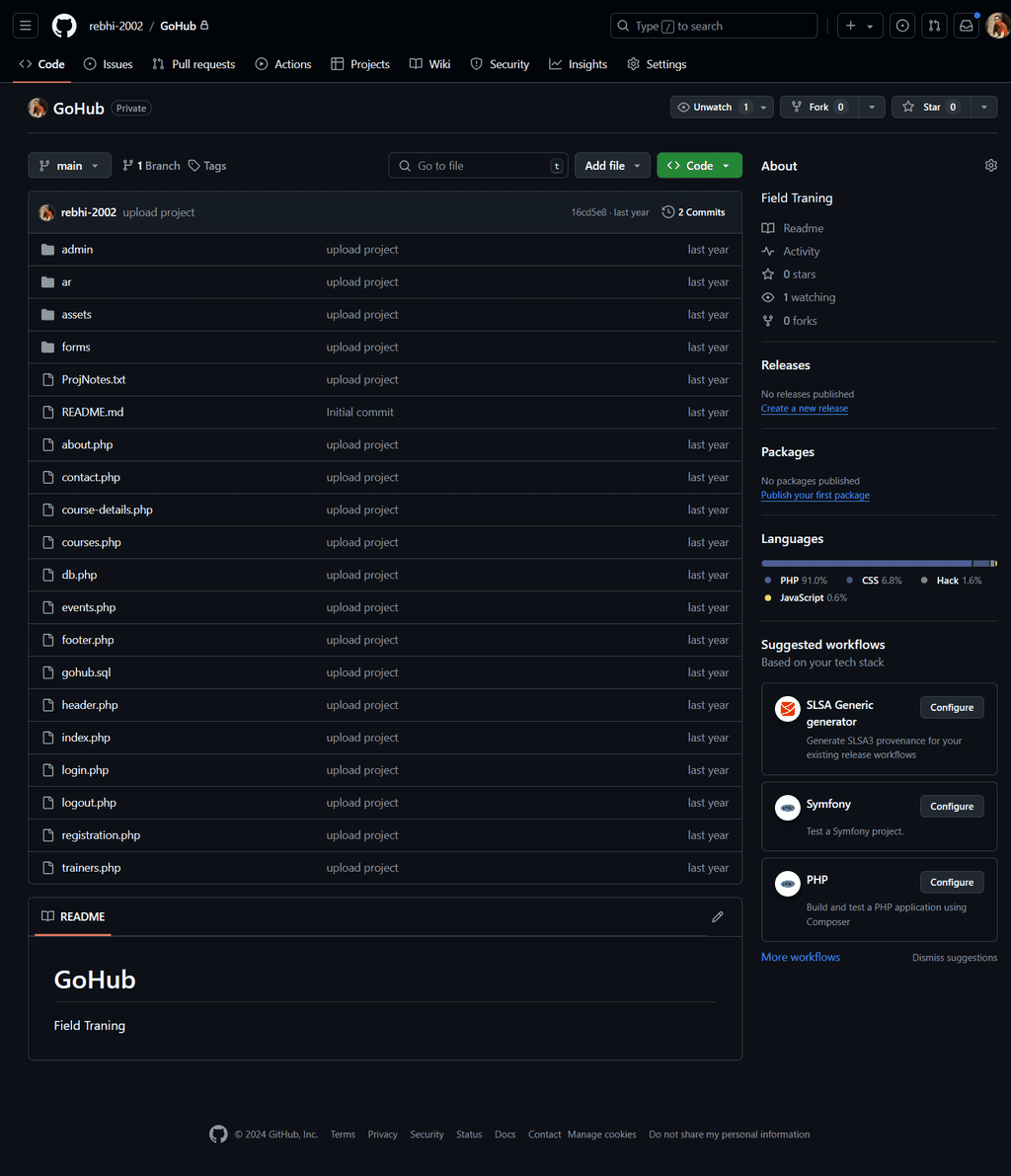This screenshot has width=1011, height=1176.
Task: Configure the Symfony workflow
Action: coord(952,807)
